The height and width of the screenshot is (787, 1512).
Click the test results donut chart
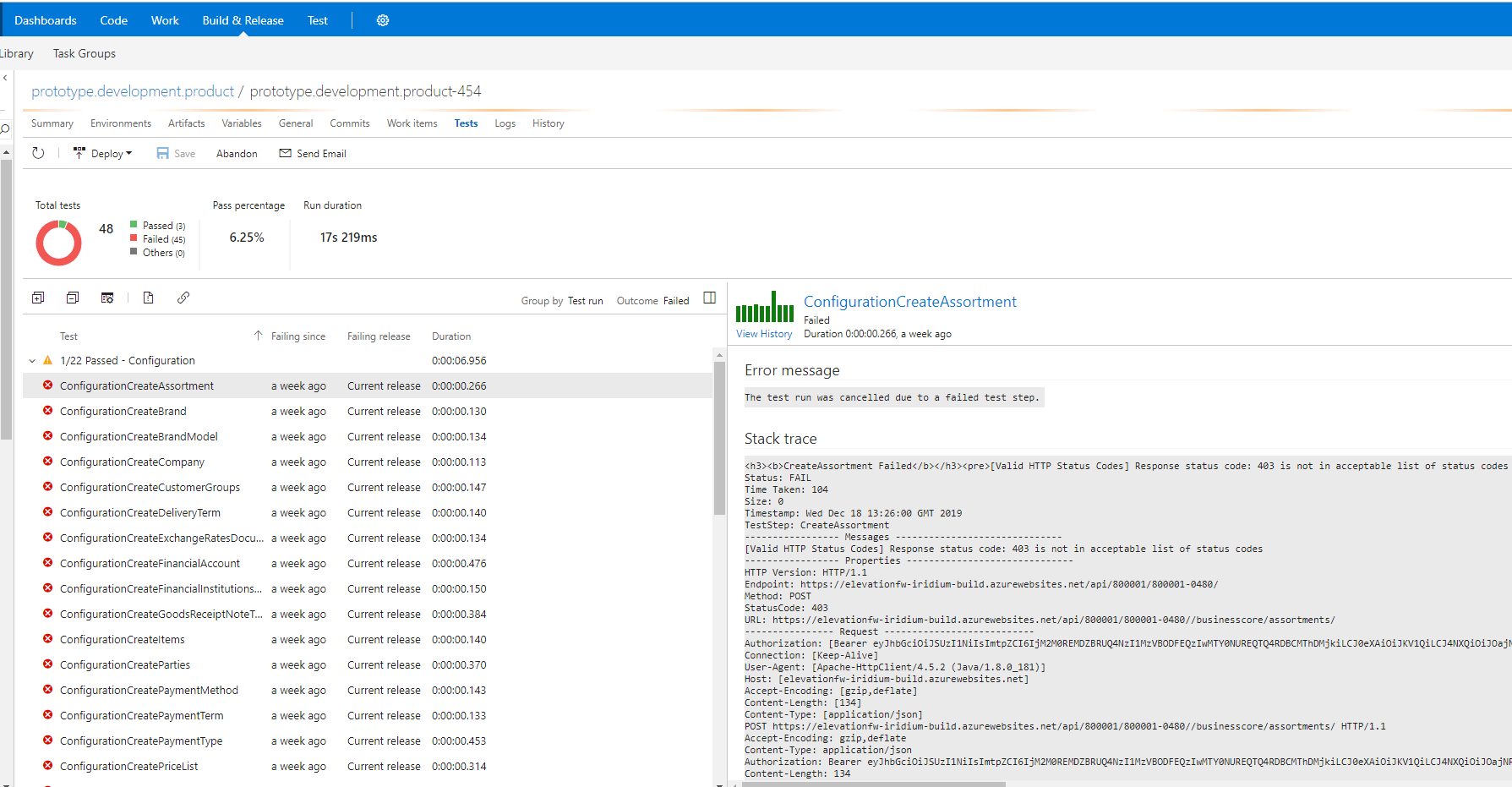coord(58,243)
